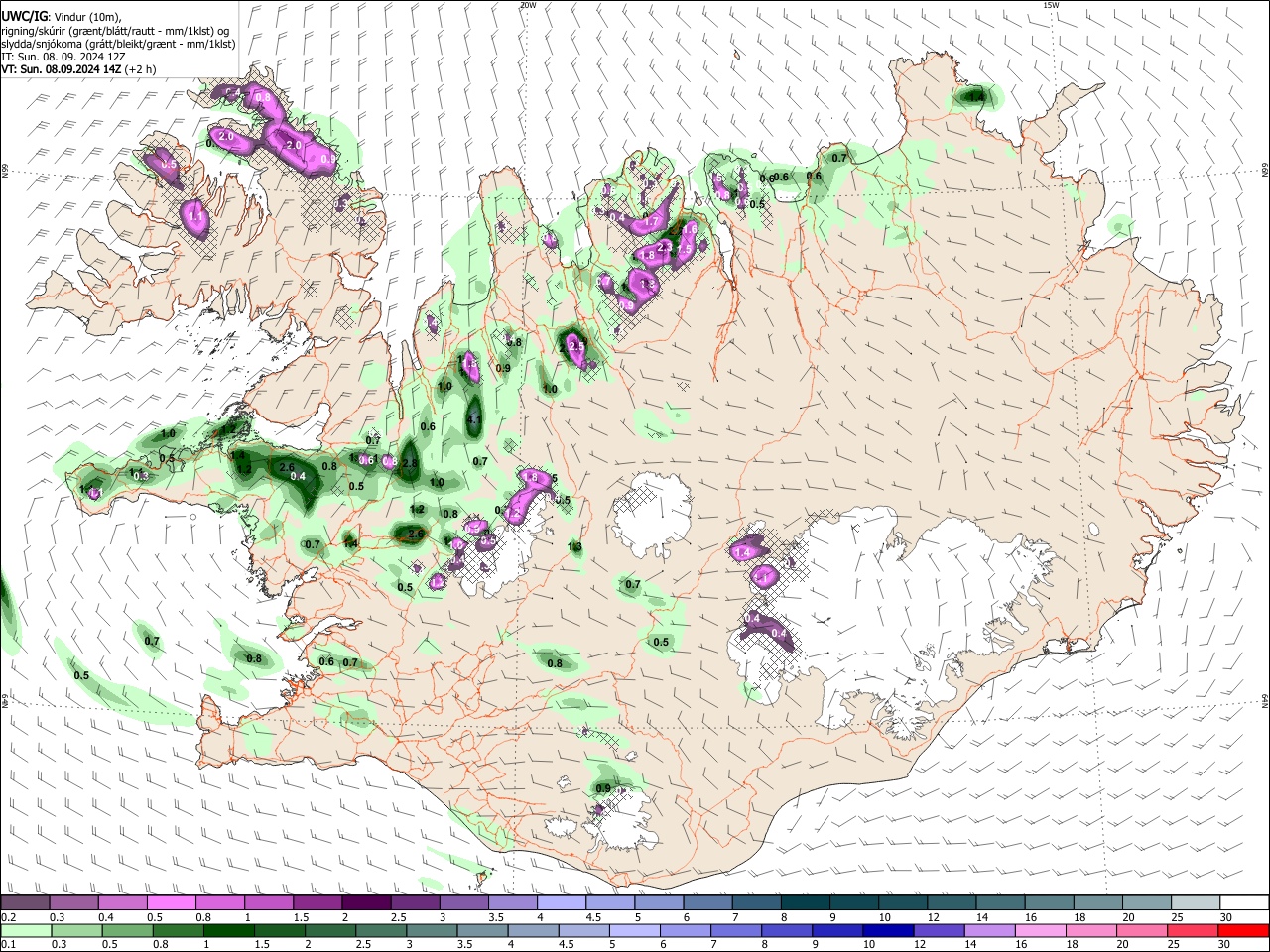Image resolution: width=1270 pixels, height=952 pixels.
Task: Pick the sleet/snow legend swatch starting at 18
Action: click(x=1097, y=903)
